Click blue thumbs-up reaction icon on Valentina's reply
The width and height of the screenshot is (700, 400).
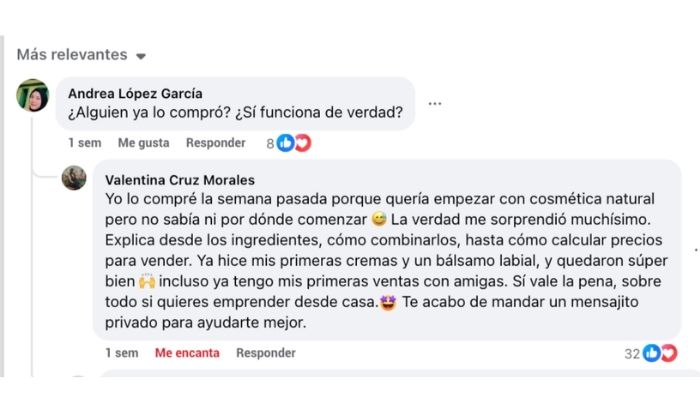coord(652,353)
